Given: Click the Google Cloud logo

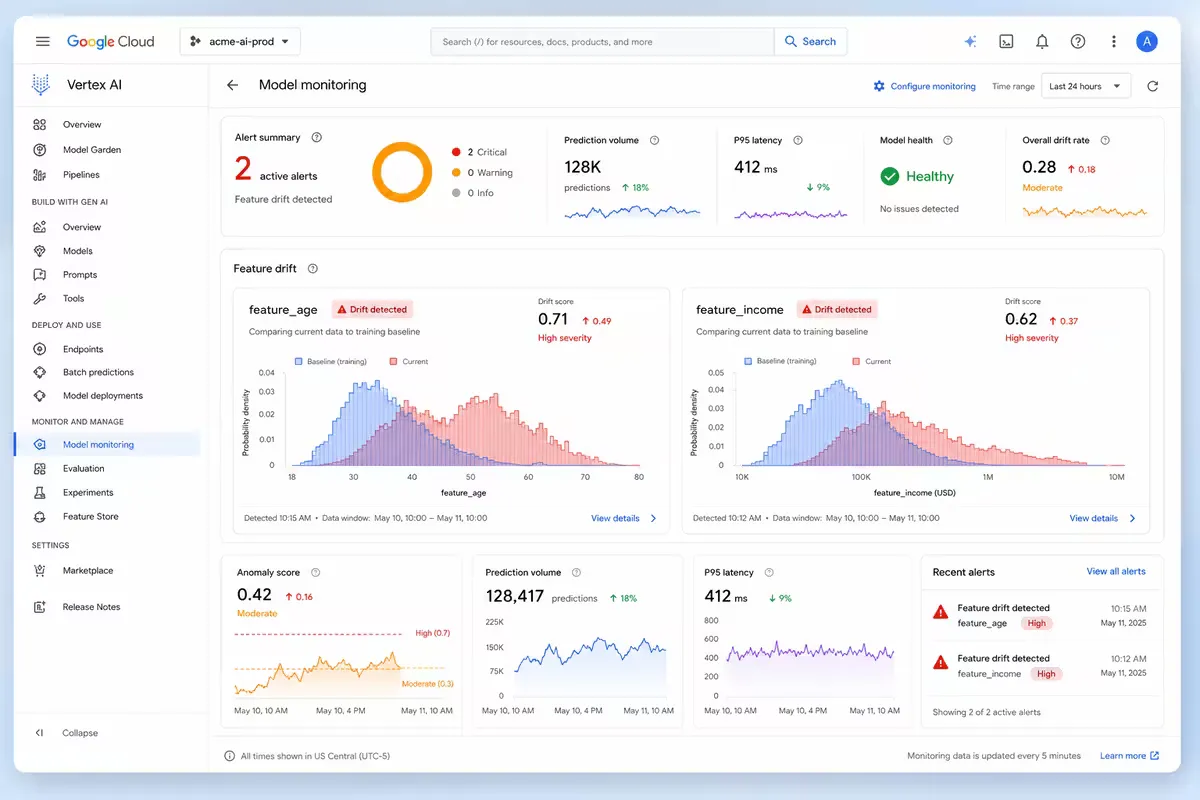Looking at the screenshot, I should [x=111, y=41].
